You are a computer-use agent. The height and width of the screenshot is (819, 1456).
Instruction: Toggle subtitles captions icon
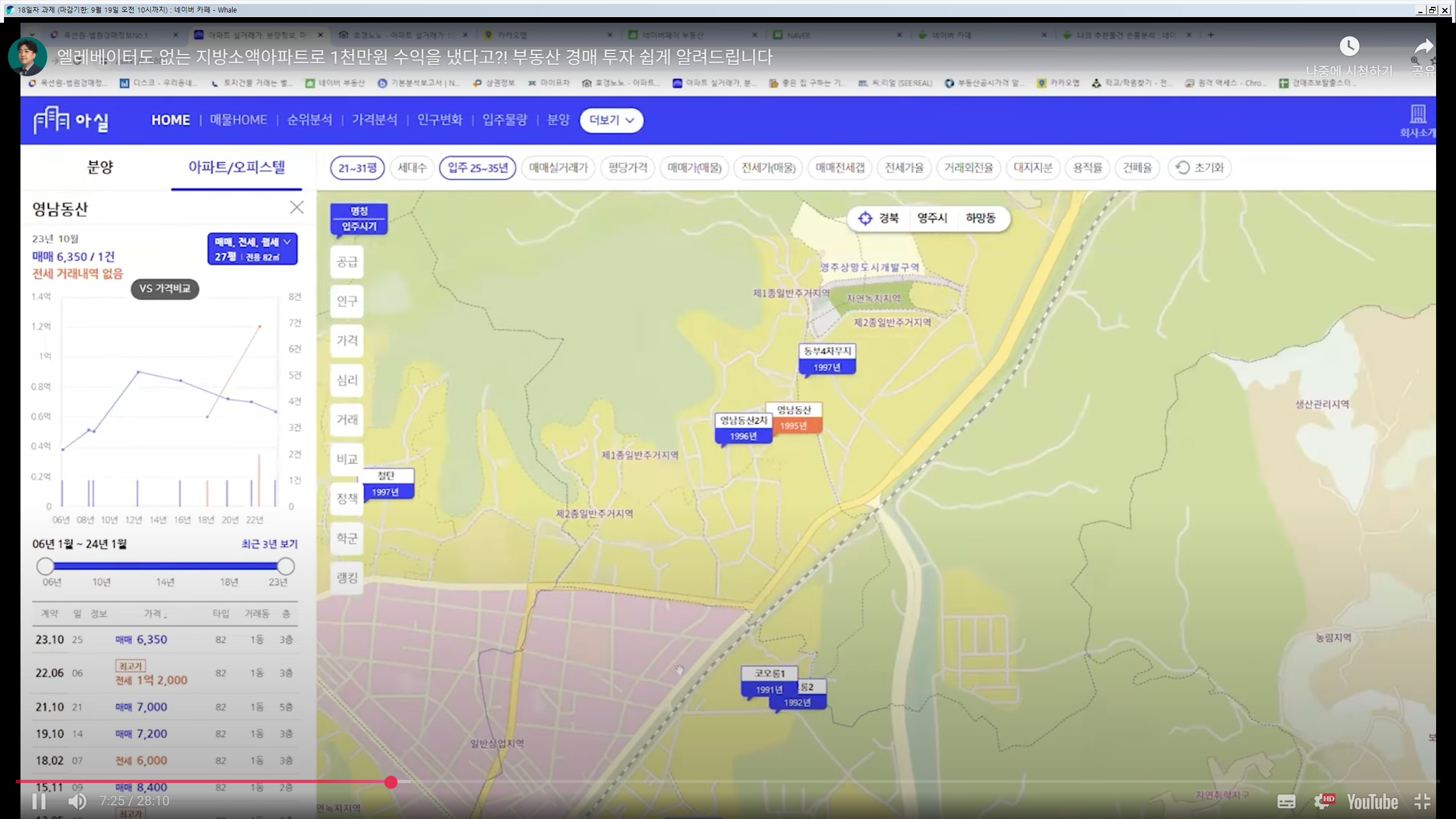pos(1287,801)
